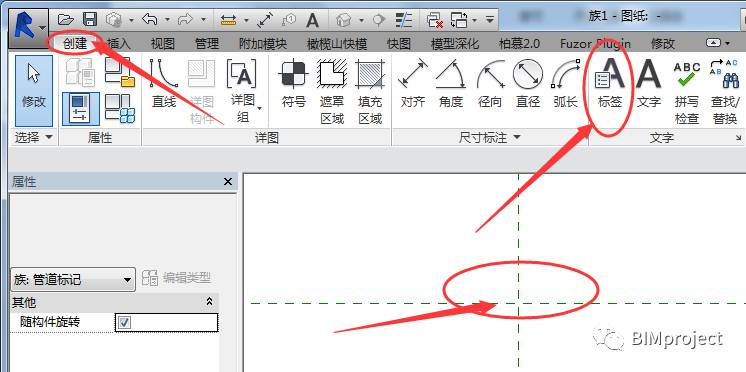Select the 遮罩区域 masking region tool
Viewport: 746px width, 372px height.
tap(332, 91)
